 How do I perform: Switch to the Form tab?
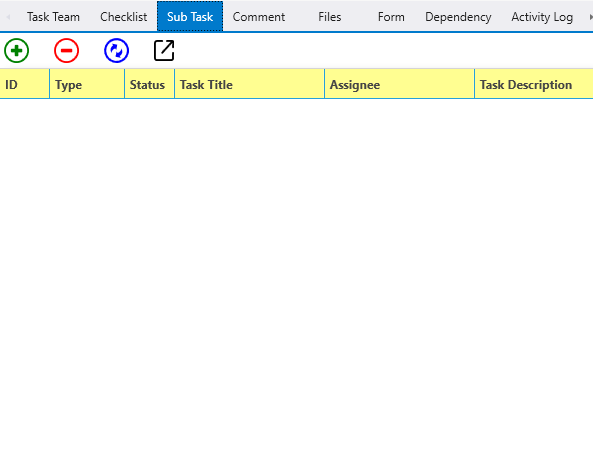click(391, 17)
